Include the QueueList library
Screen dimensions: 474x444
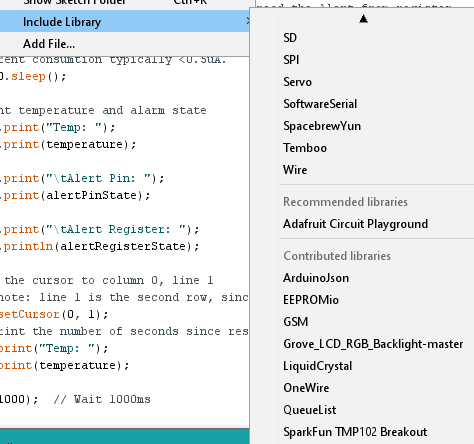(362, 410)
